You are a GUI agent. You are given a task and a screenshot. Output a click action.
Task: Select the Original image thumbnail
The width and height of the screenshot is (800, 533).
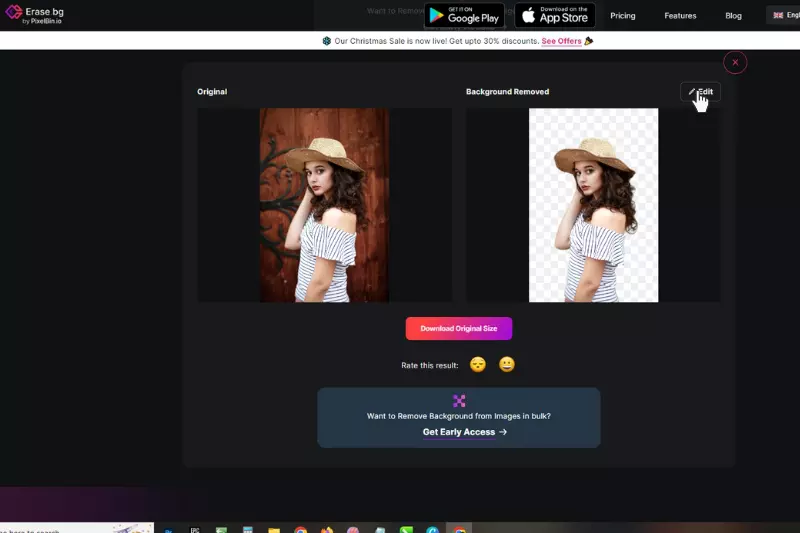[x=324, y=205]
